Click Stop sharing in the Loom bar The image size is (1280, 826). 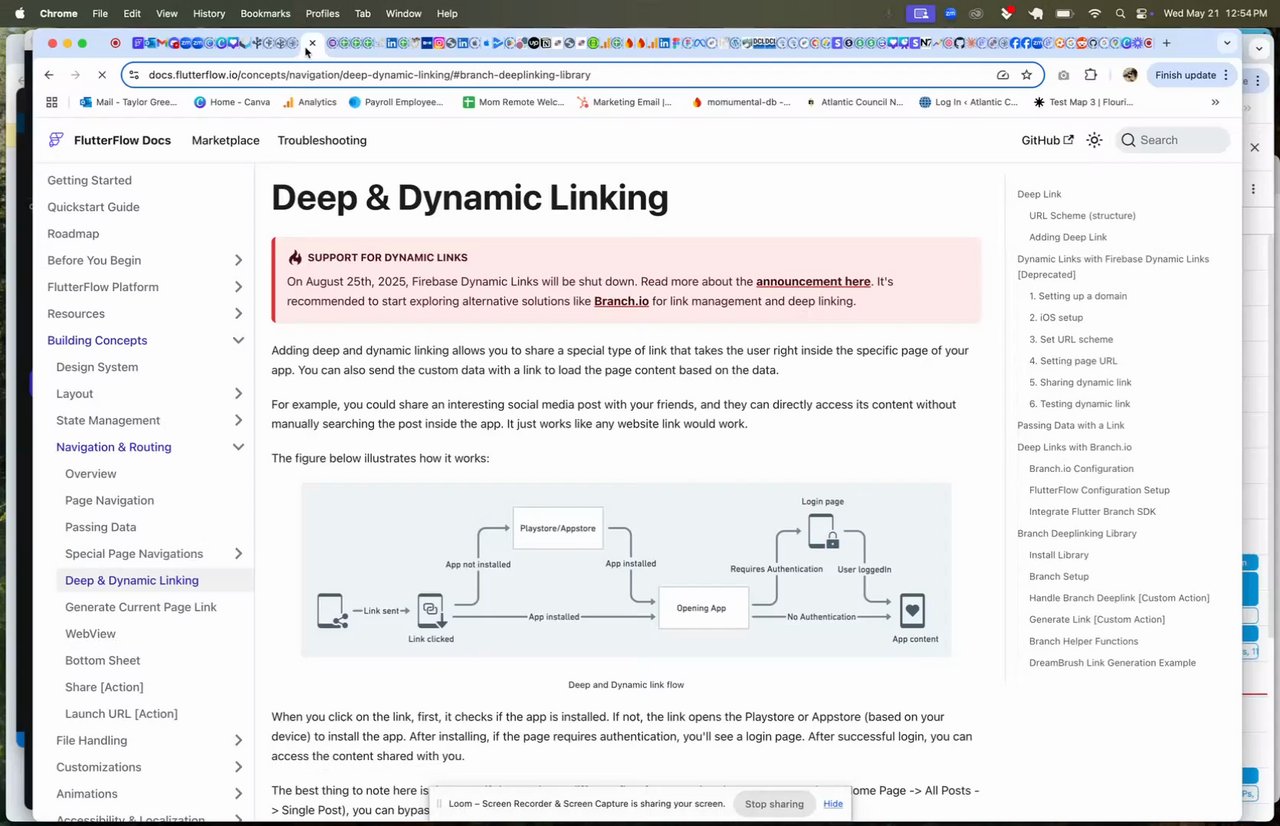tap(774, 804)
